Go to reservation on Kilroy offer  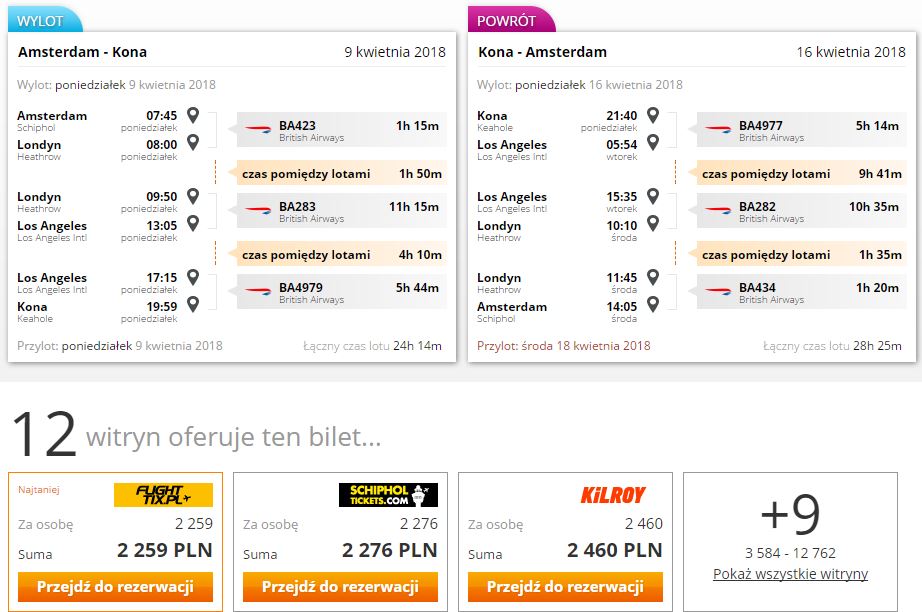coord(565,587)
